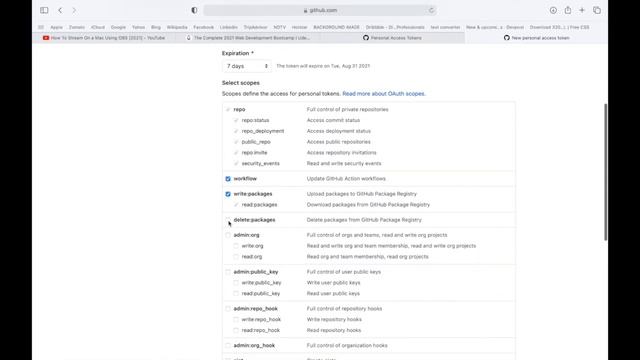
Task: Click 'Read and write security events' text
Action: tap(344, 163)
